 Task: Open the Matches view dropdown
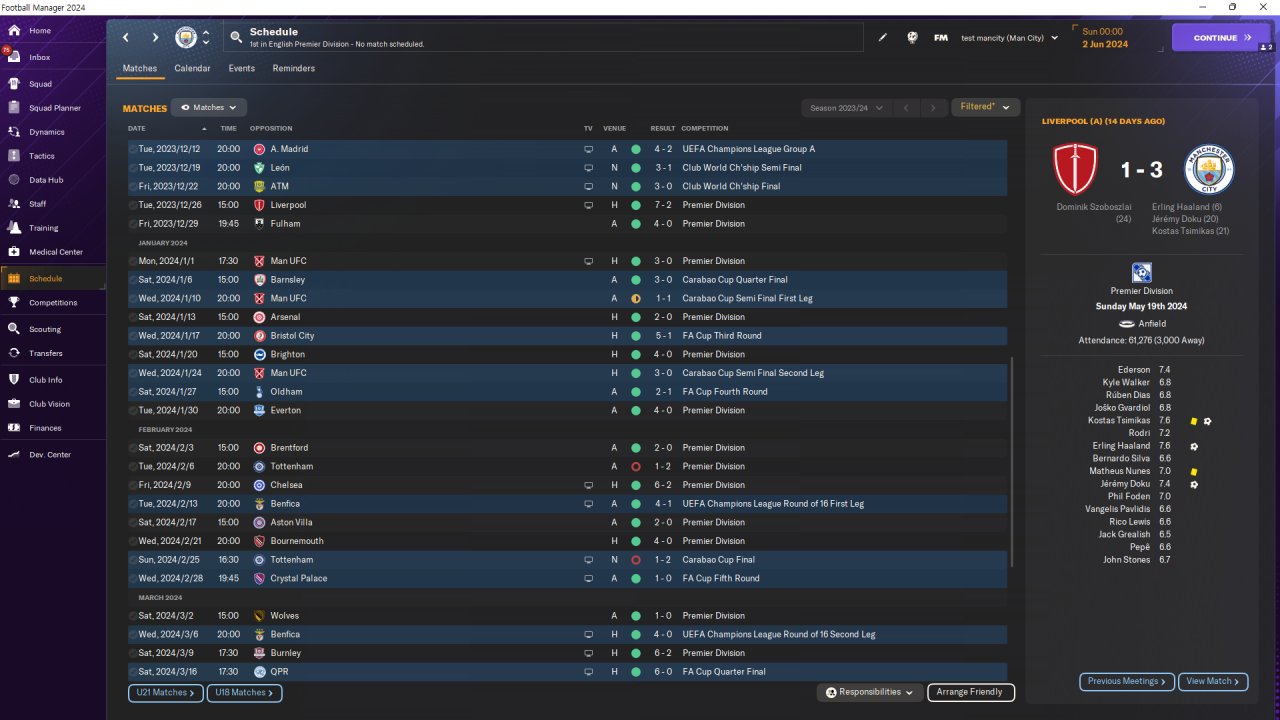point(209,107)
